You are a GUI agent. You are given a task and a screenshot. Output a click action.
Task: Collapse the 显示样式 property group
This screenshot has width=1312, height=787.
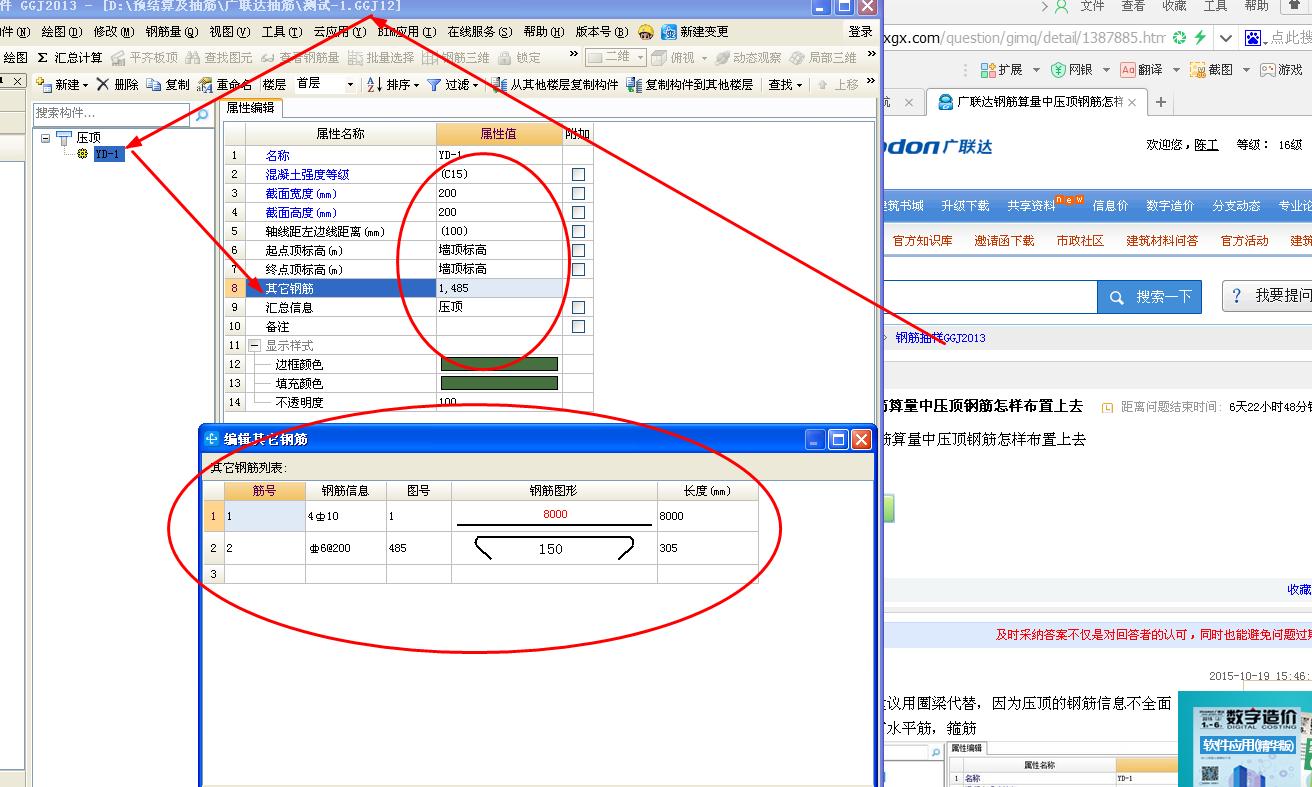pyautogui.click(x=255, y=345)
